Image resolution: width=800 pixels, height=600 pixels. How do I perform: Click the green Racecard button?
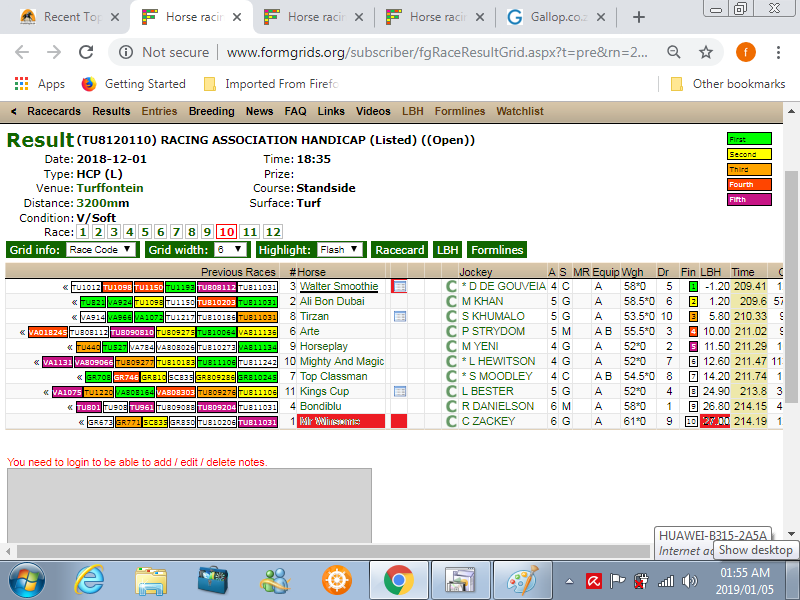coord(400,250)
